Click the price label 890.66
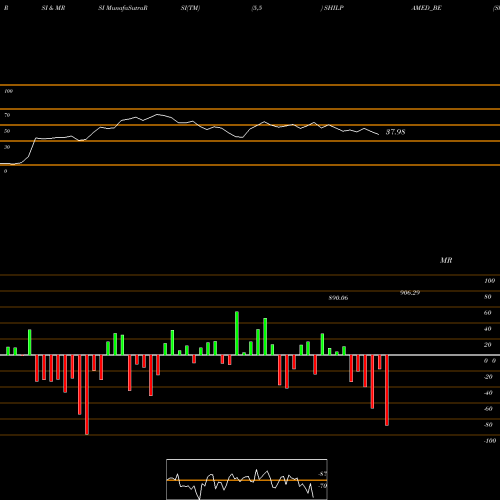The height and width of the screenshot is (500, 500). [338, 298]
